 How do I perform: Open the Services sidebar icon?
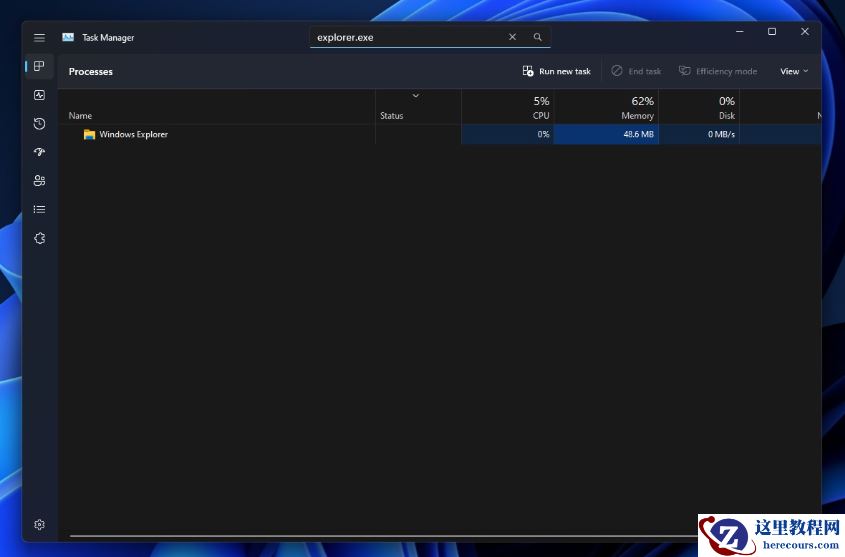click(39, 238)
